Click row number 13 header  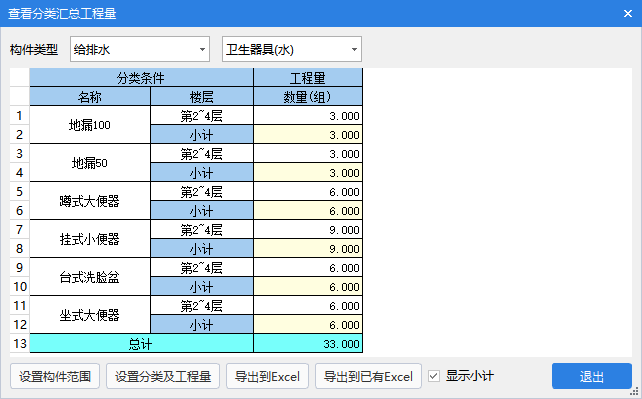(20, 343)
